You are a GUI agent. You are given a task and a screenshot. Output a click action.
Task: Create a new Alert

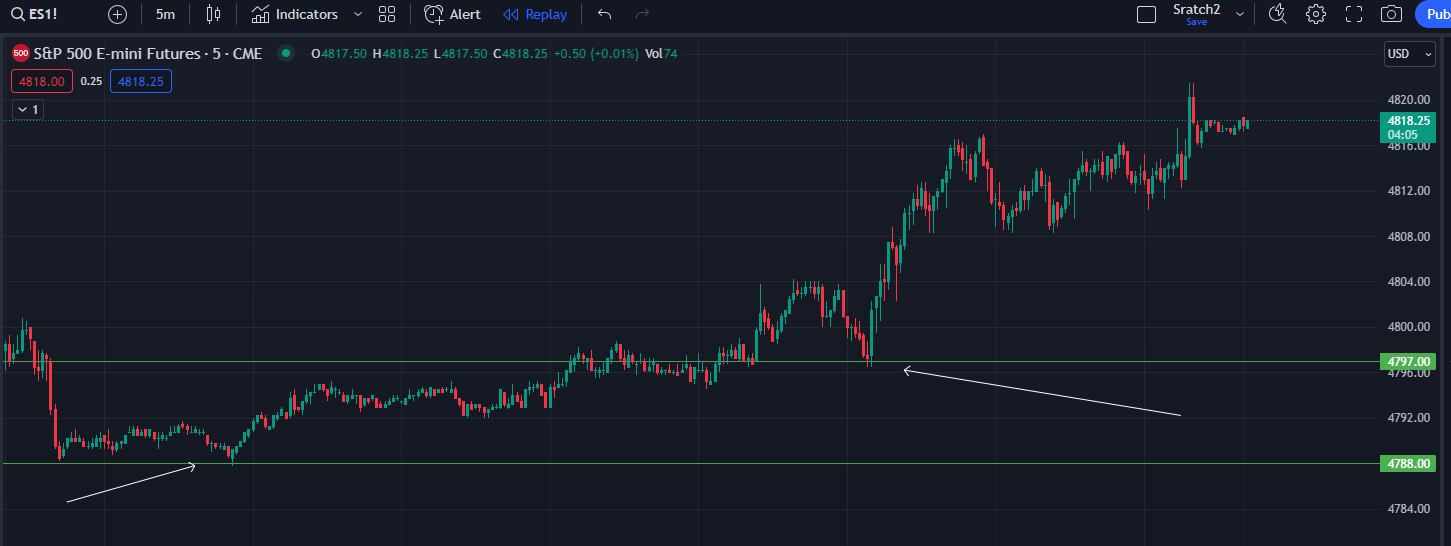pyautogui.click(x=453, y=14)
